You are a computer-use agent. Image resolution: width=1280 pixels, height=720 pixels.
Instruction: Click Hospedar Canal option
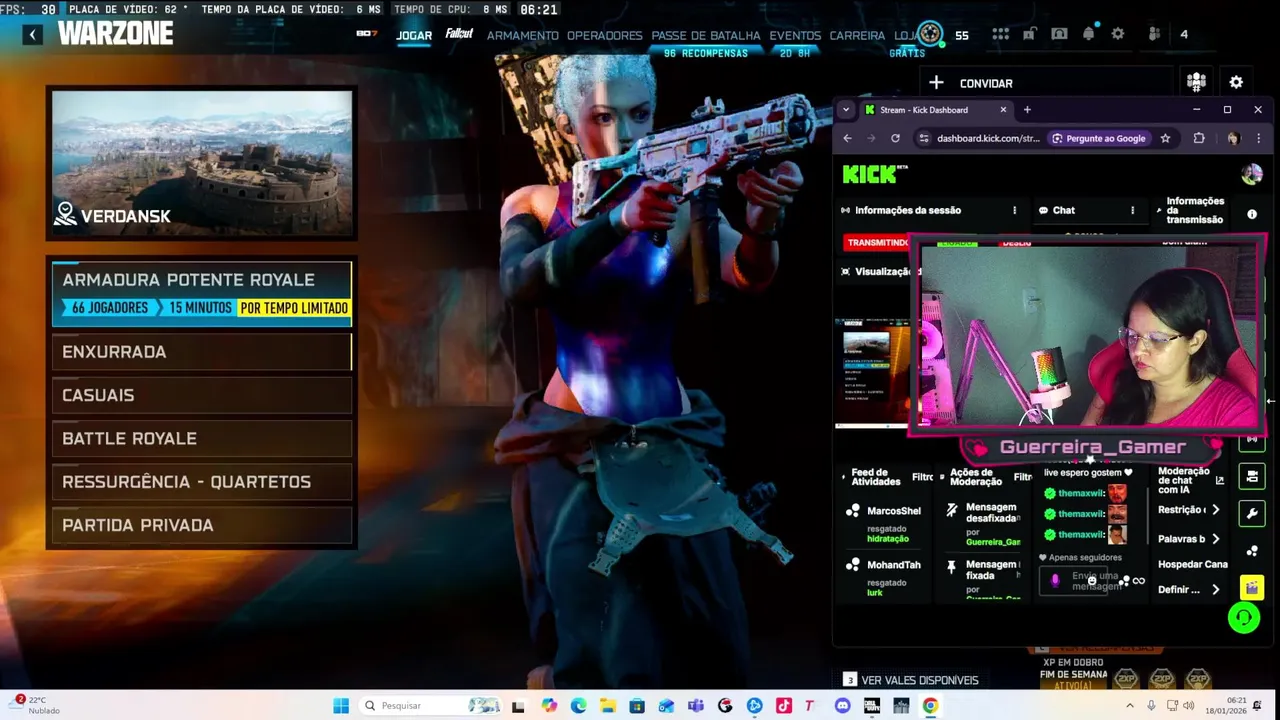(1192, 564)
